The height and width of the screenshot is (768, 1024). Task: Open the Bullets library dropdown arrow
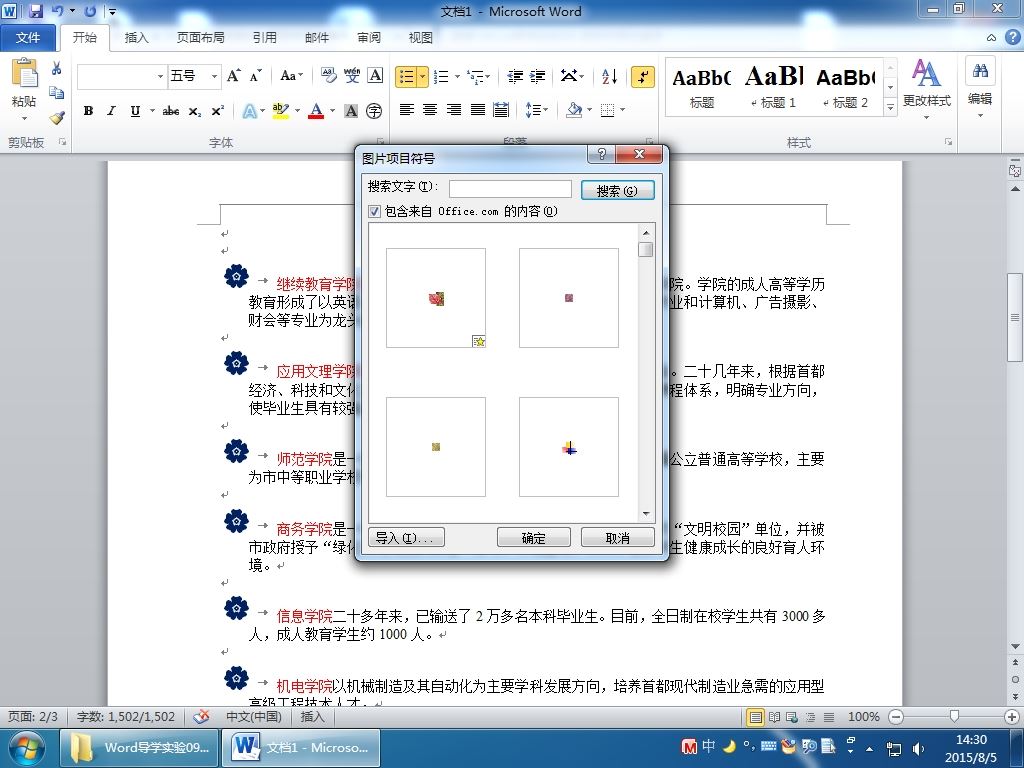coord(423,76)
